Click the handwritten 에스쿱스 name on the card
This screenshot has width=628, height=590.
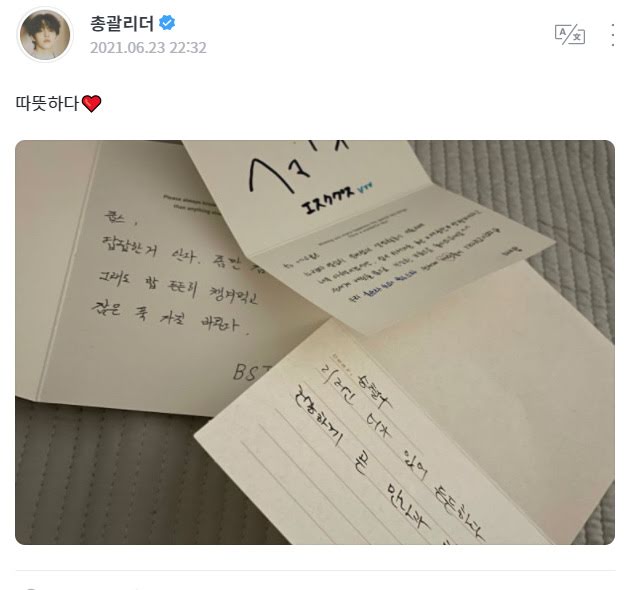328,199
